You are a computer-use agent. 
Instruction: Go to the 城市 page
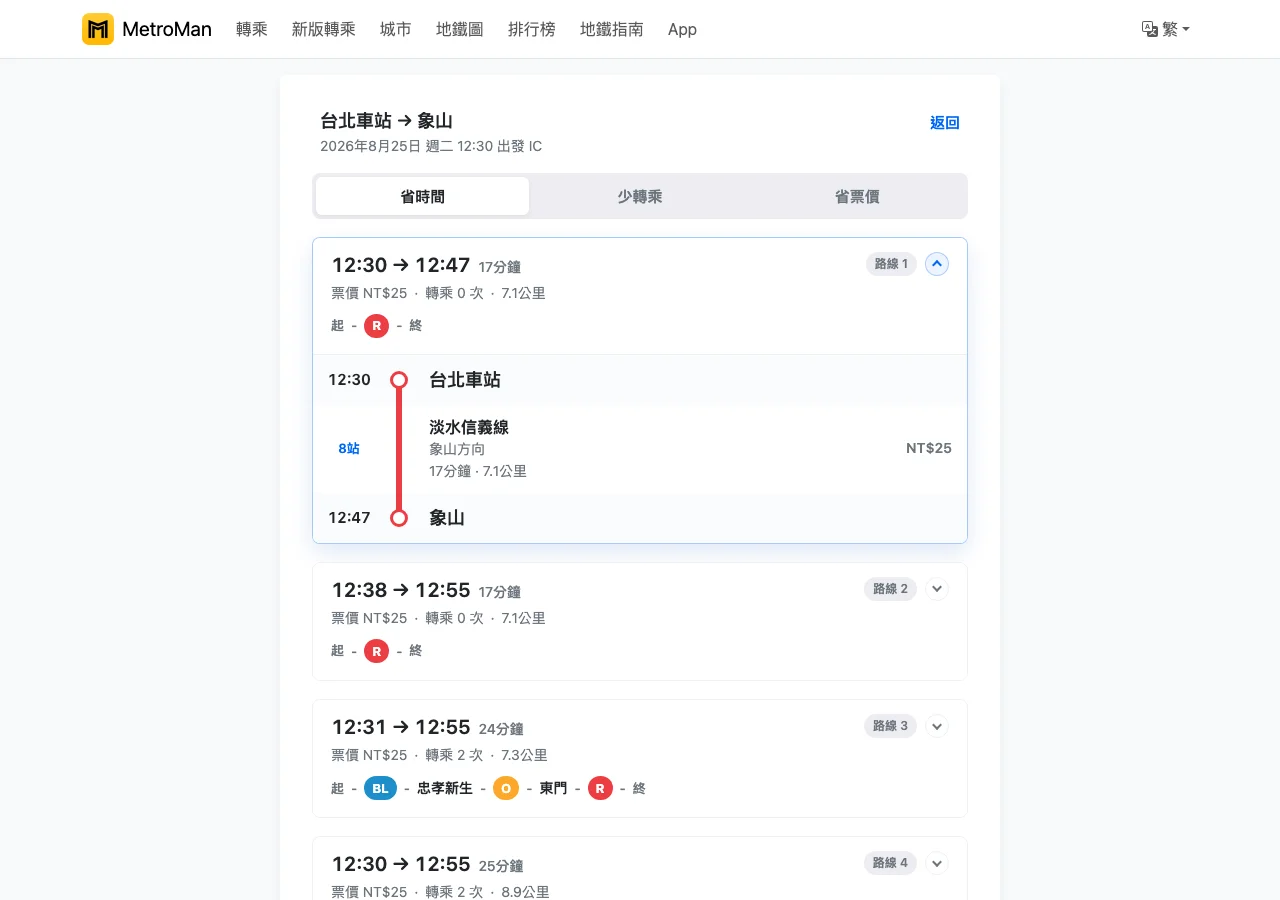point(396,29)
